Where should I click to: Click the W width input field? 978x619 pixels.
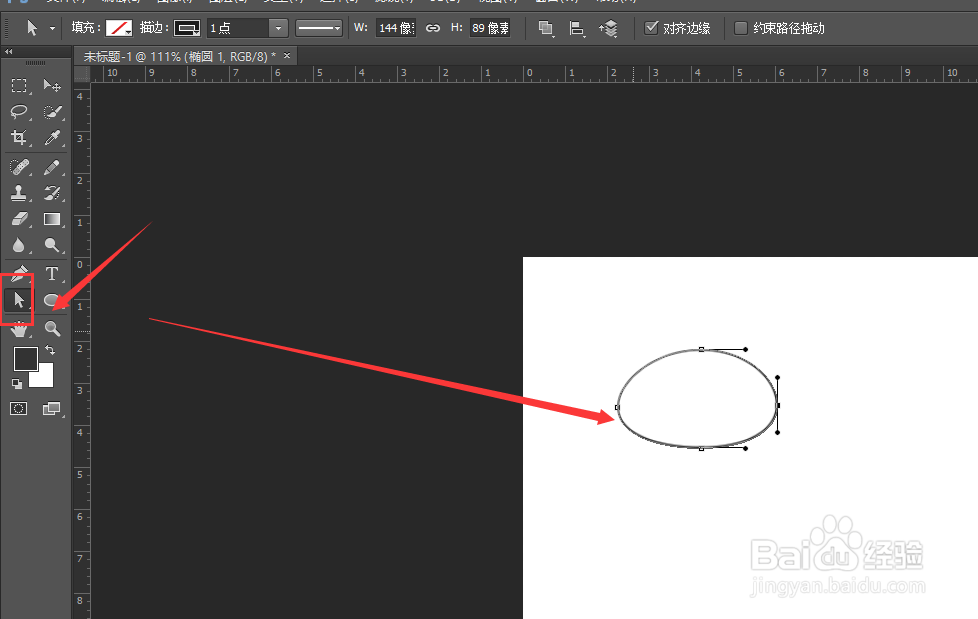(x=396, y=28)
